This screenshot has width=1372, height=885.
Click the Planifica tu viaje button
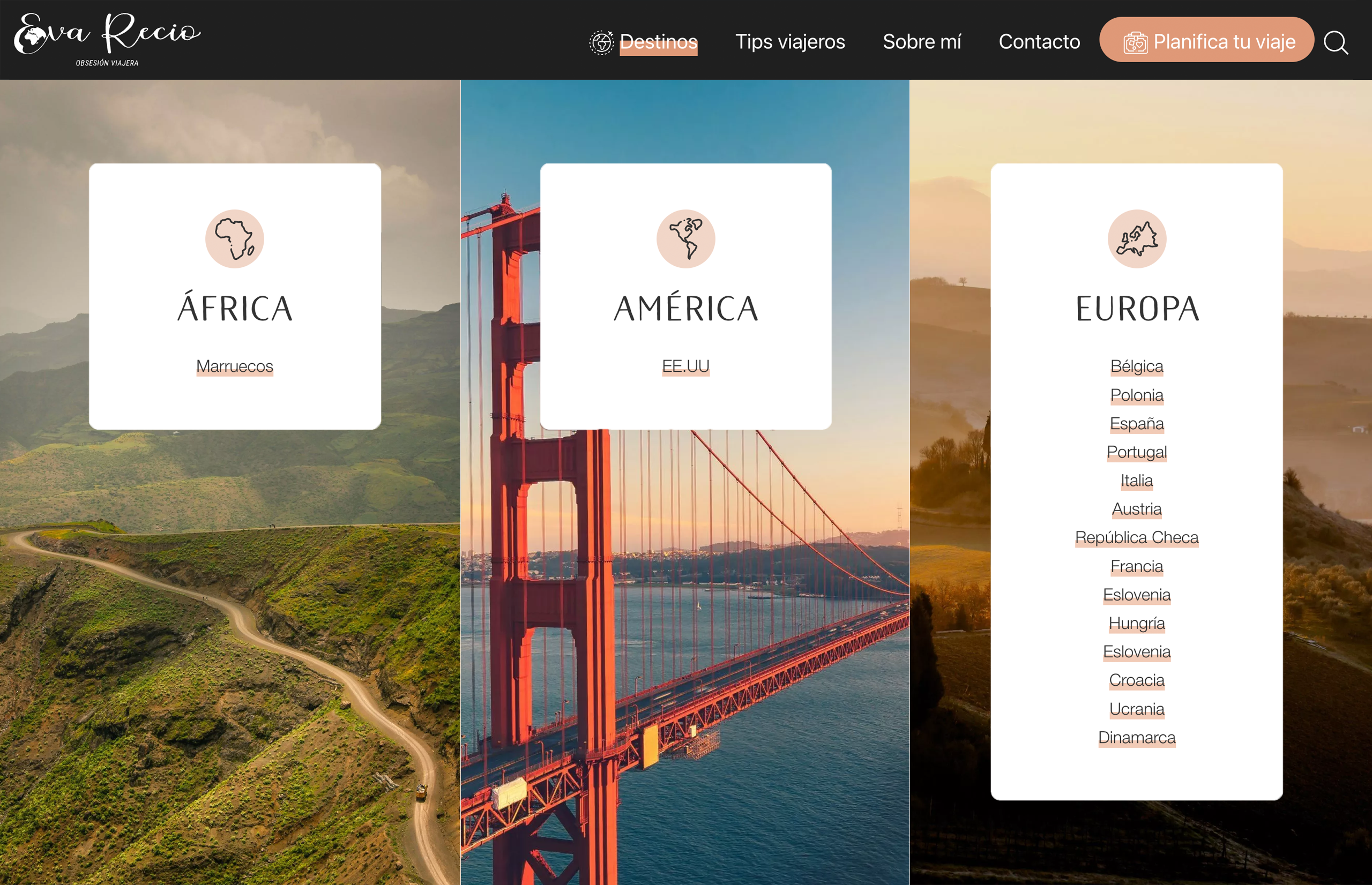click(x=1206, y=40)
